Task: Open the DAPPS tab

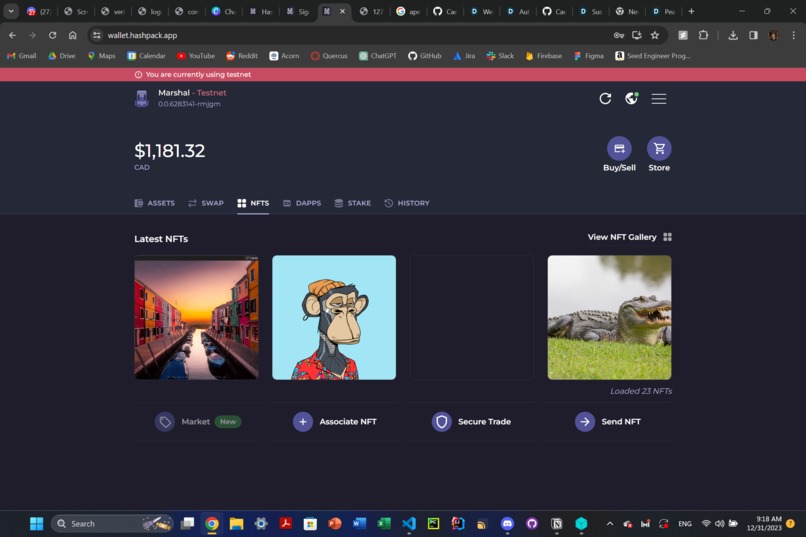Action: pyautogui.click(x=302, y=203)
